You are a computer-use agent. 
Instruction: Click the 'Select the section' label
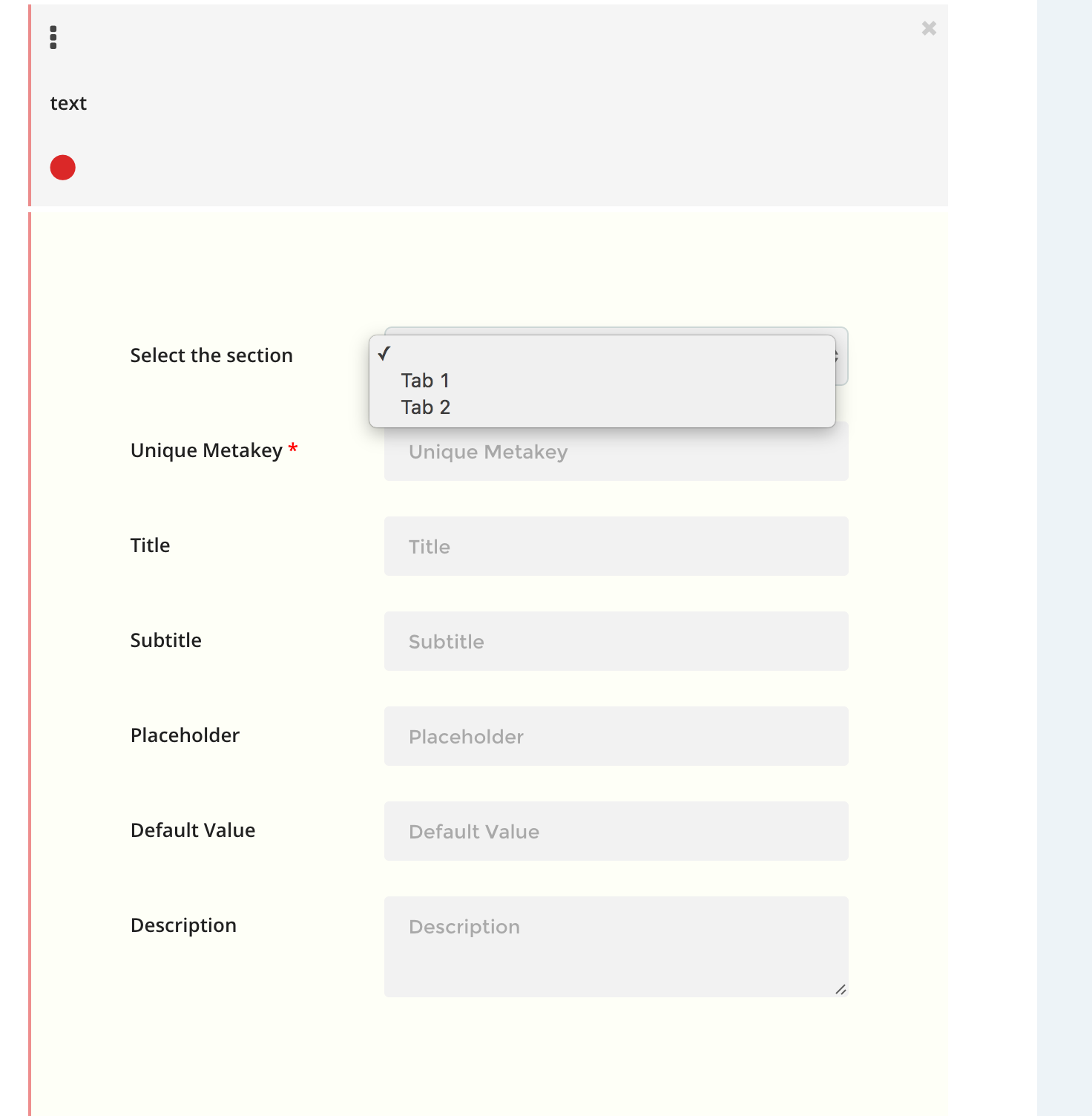(211, 355)
